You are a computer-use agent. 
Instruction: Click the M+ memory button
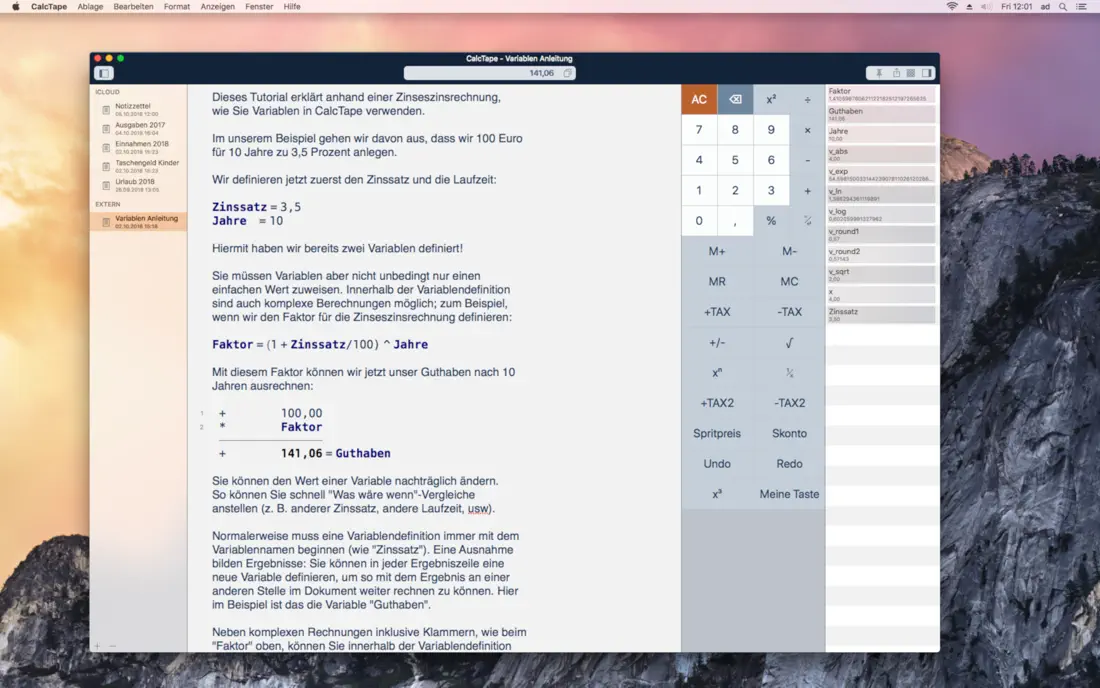[717, 251]
